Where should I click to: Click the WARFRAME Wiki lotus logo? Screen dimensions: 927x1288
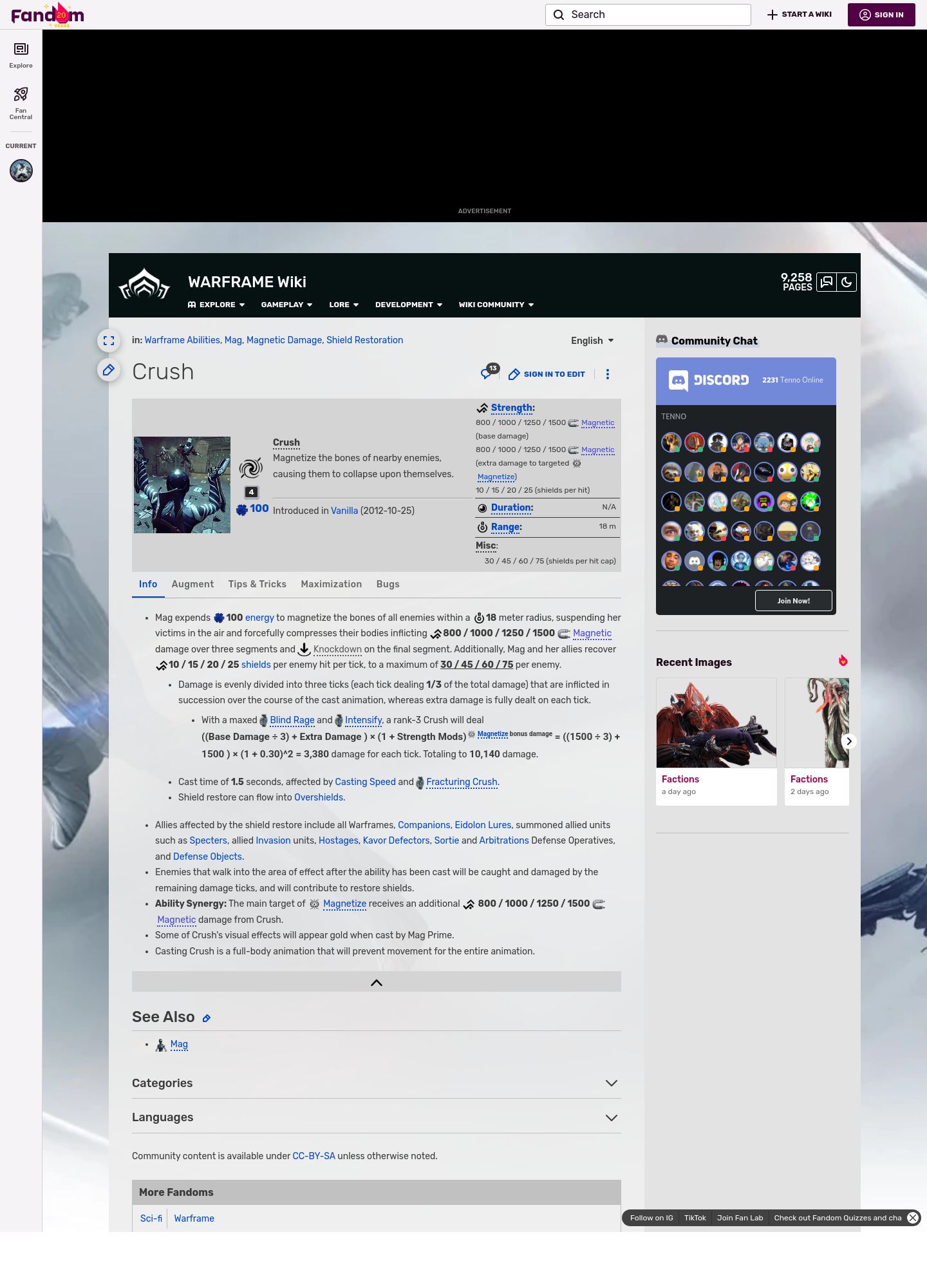tap(144, 285)
